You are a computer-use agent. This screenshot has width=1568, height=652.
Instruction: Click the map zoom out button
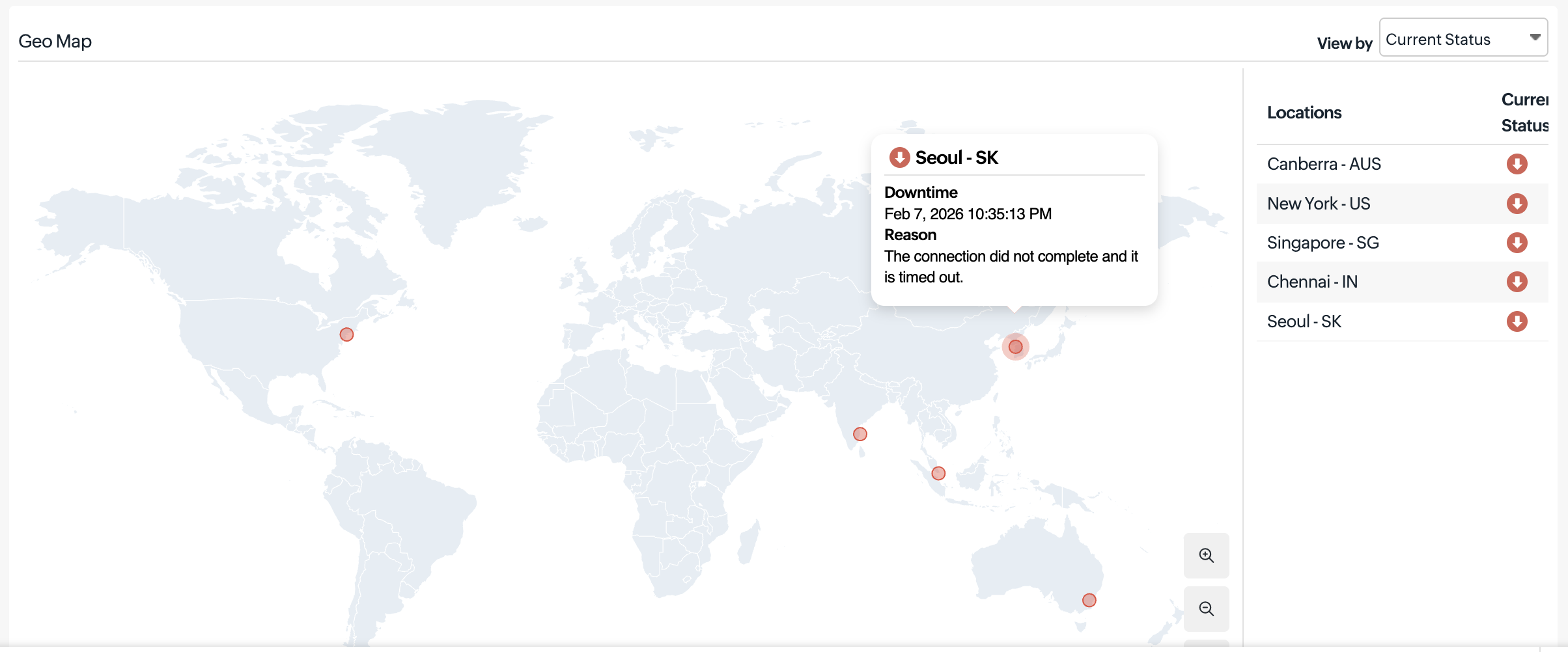pyautogui.click(x=1206, y=609)
